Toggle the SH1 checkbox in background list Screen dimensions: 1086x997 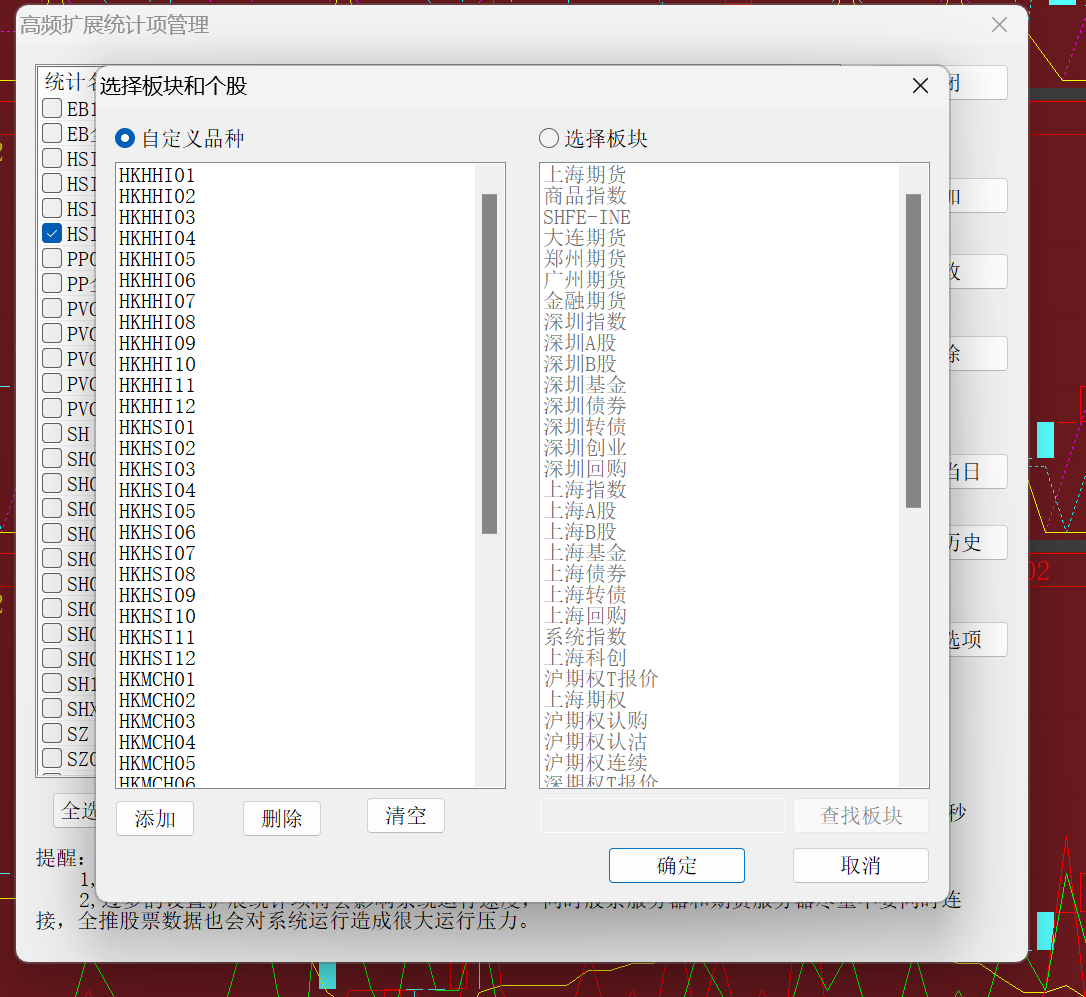52,683
